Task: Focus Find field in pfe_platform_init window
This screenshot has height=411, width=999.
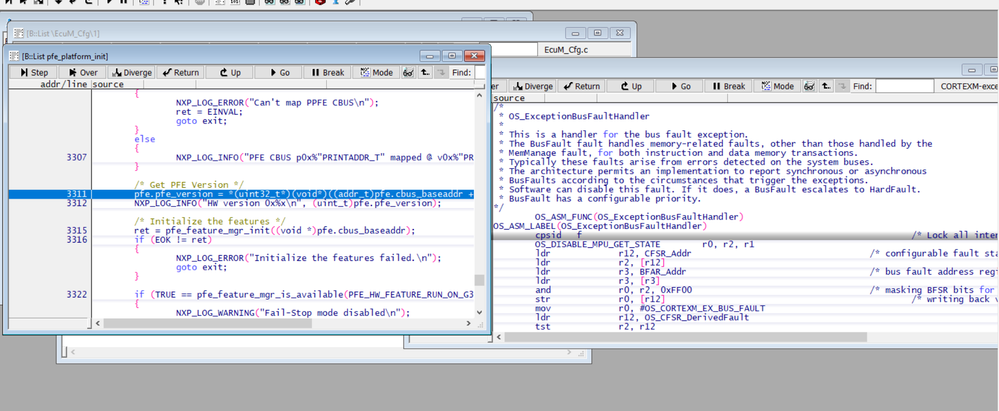Action: click(480, 73)
